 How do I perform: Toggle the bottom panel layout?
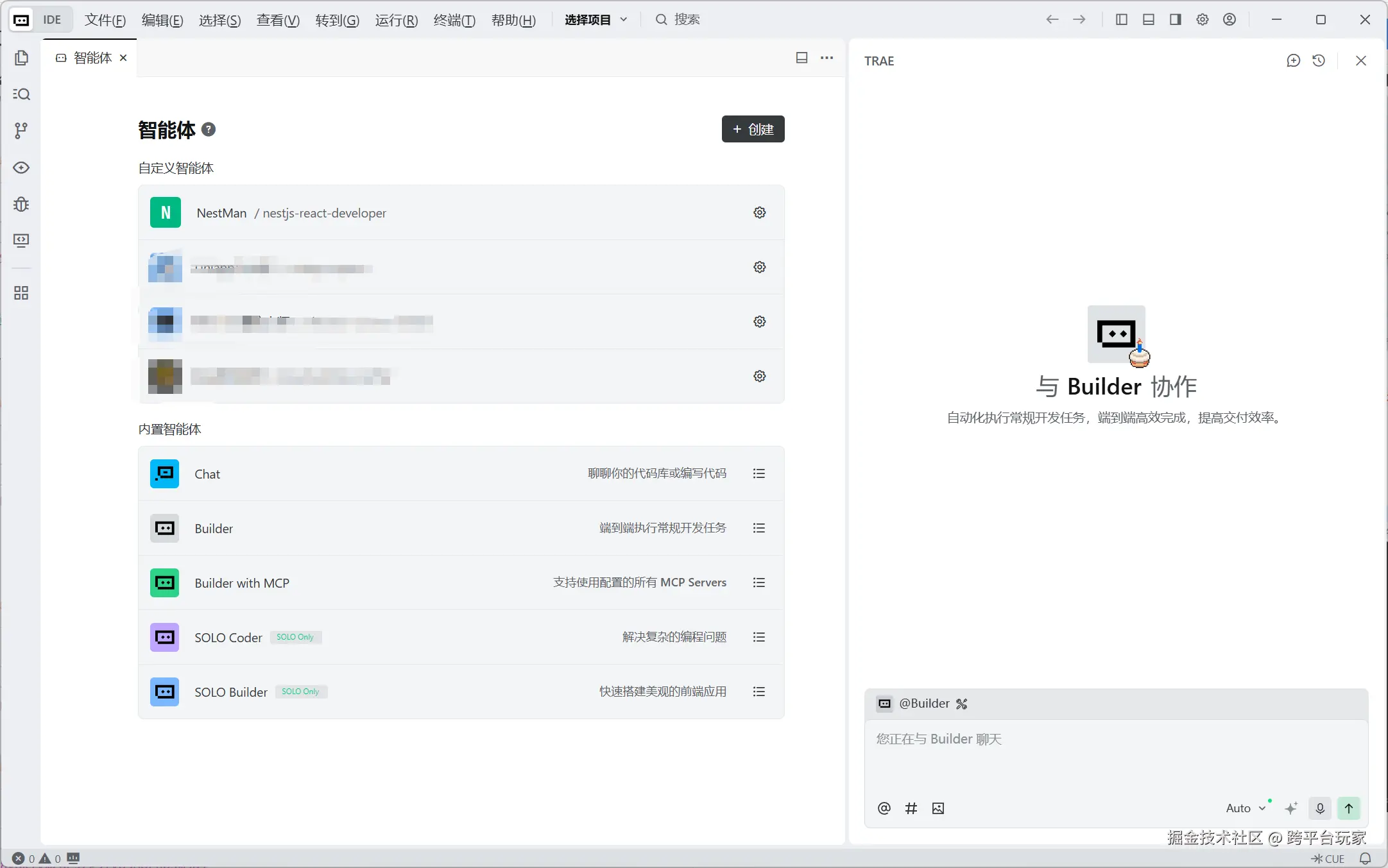[x=1149, y=19]
